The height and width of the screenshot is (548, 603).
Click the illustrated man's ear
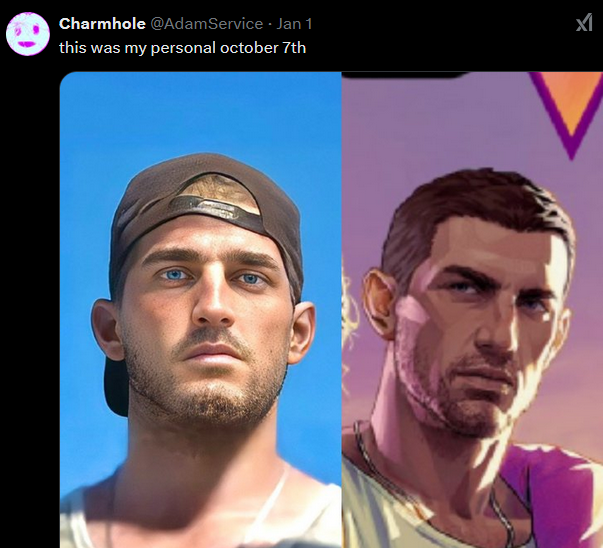[380, 302]
